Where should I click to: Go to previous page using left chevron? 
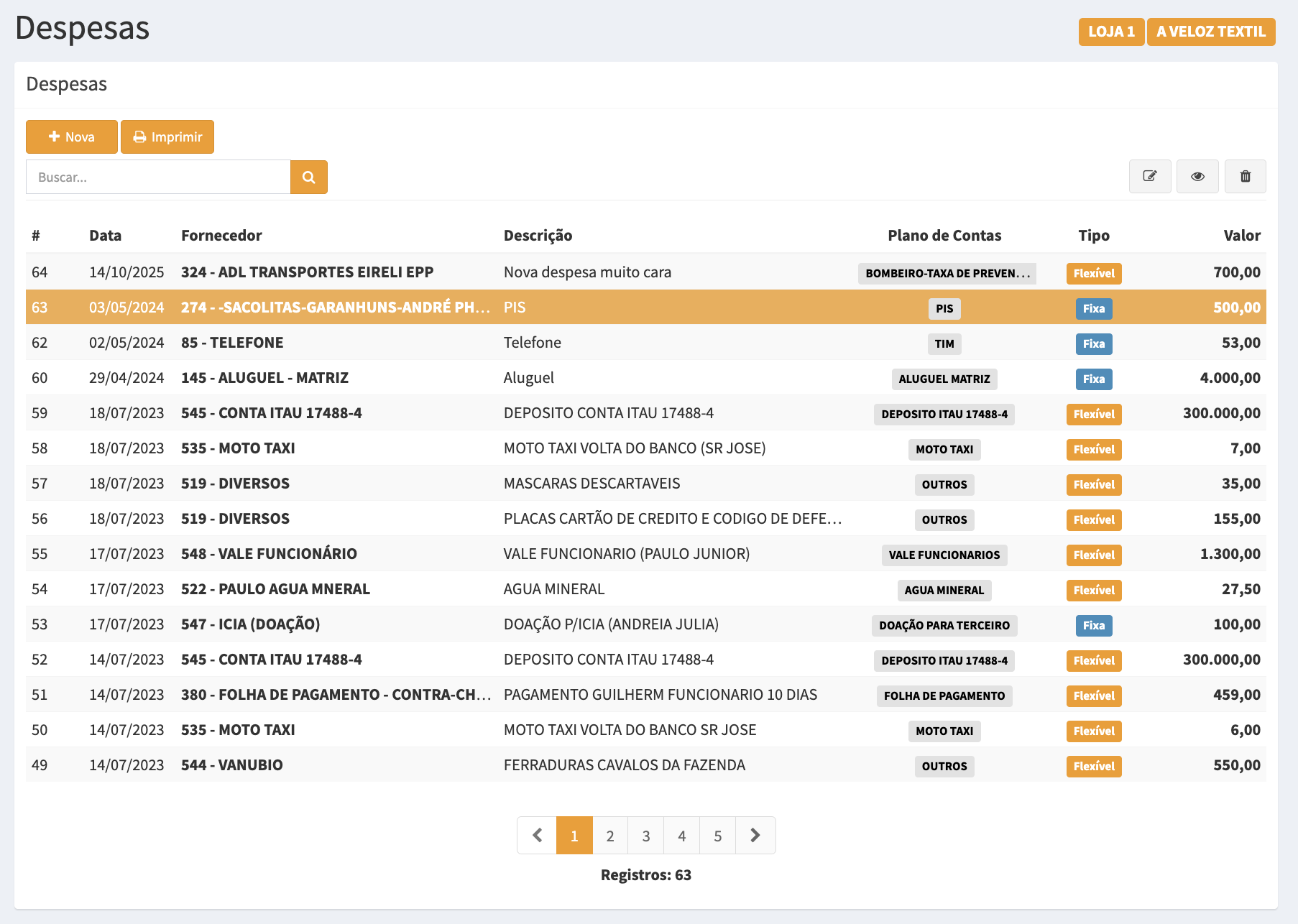point(537,835)
